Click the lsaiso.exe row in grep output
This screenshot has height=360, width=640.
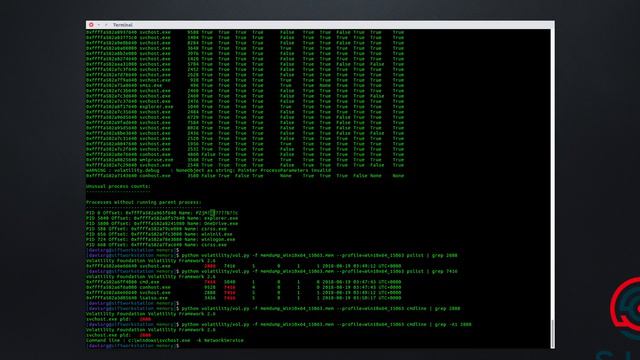[244, 298]
